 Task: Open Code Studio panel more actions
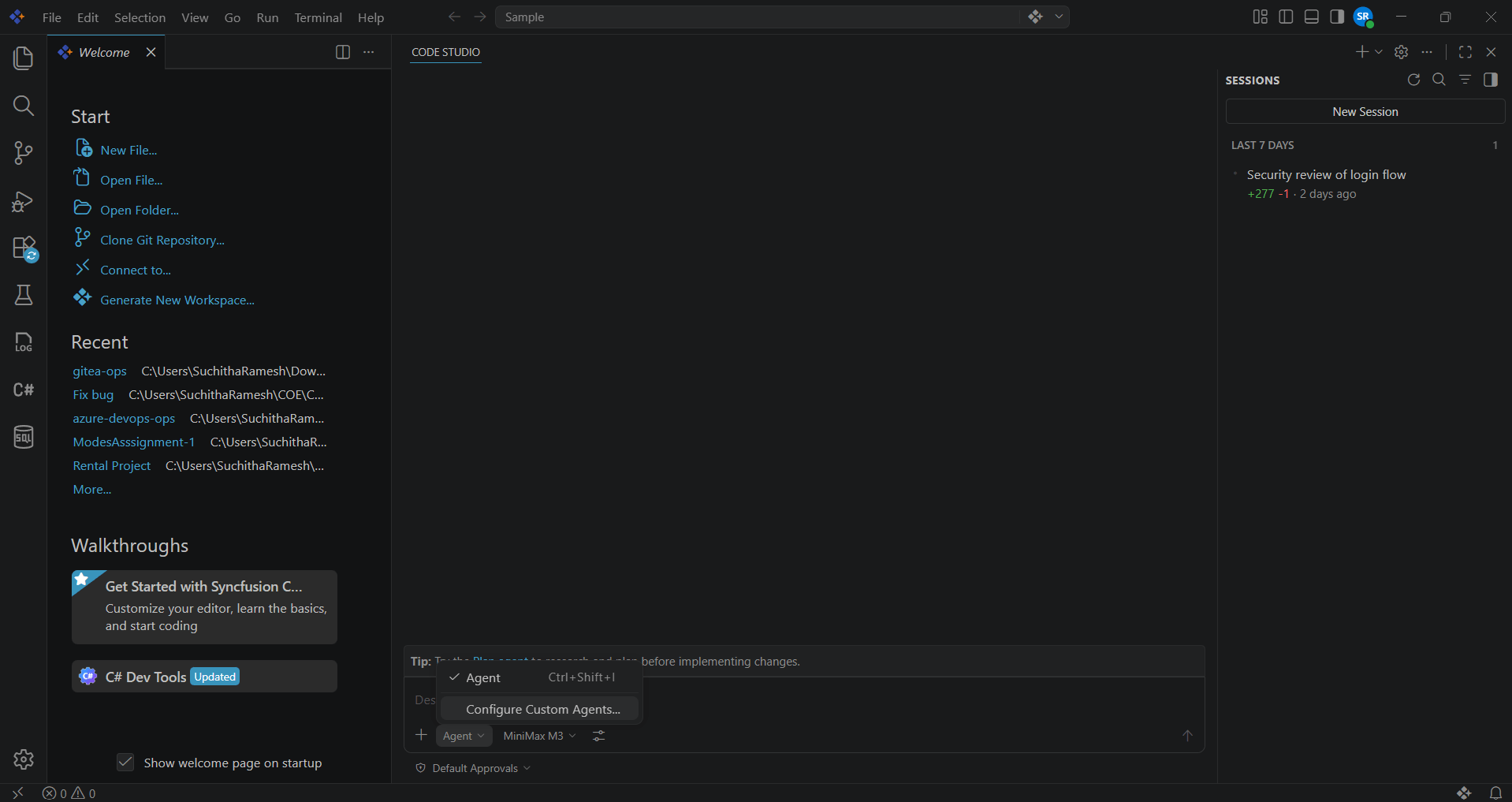(x=1427, y=52)
